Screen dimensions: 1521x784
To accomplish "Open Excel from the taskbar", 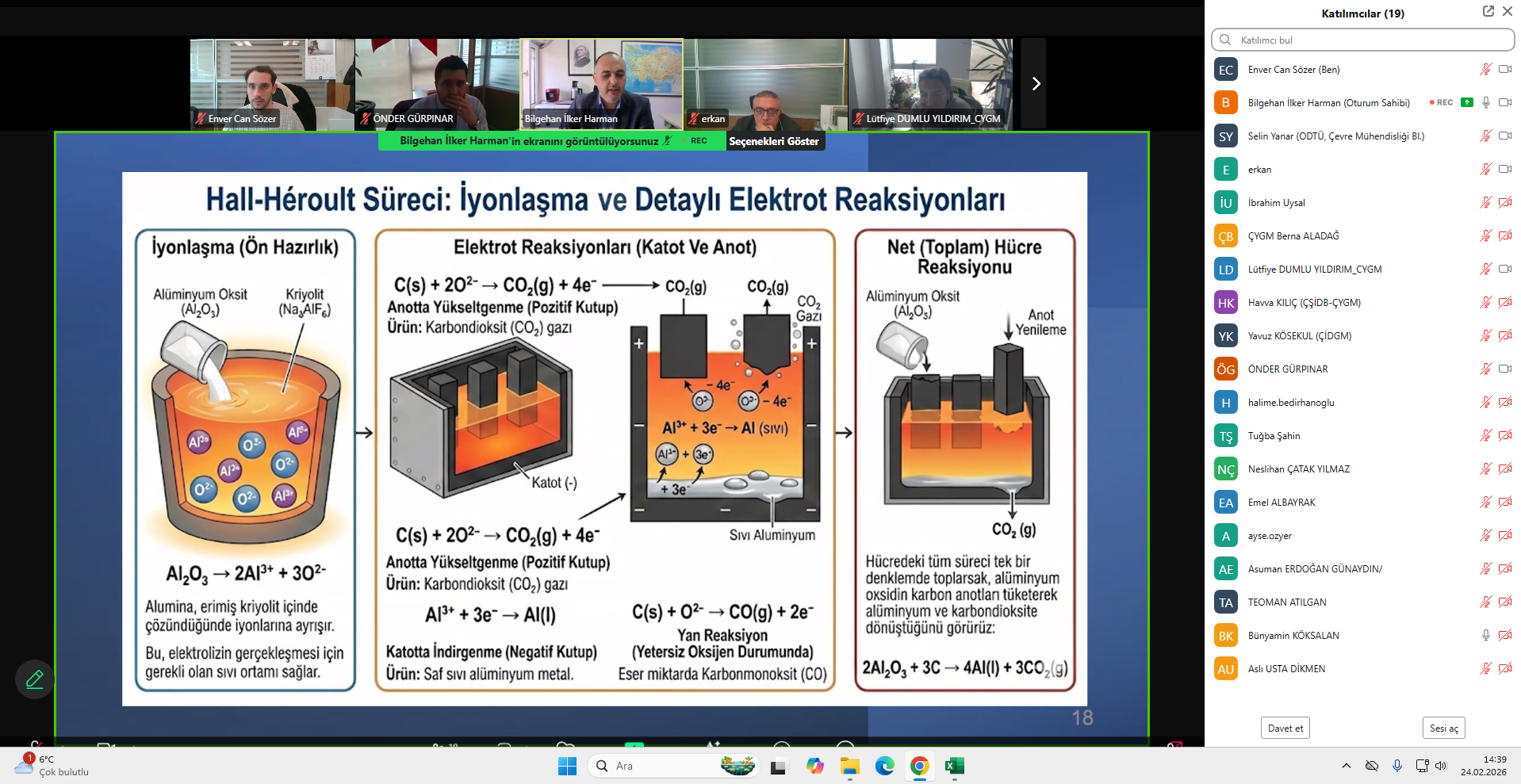I will 954,766.
